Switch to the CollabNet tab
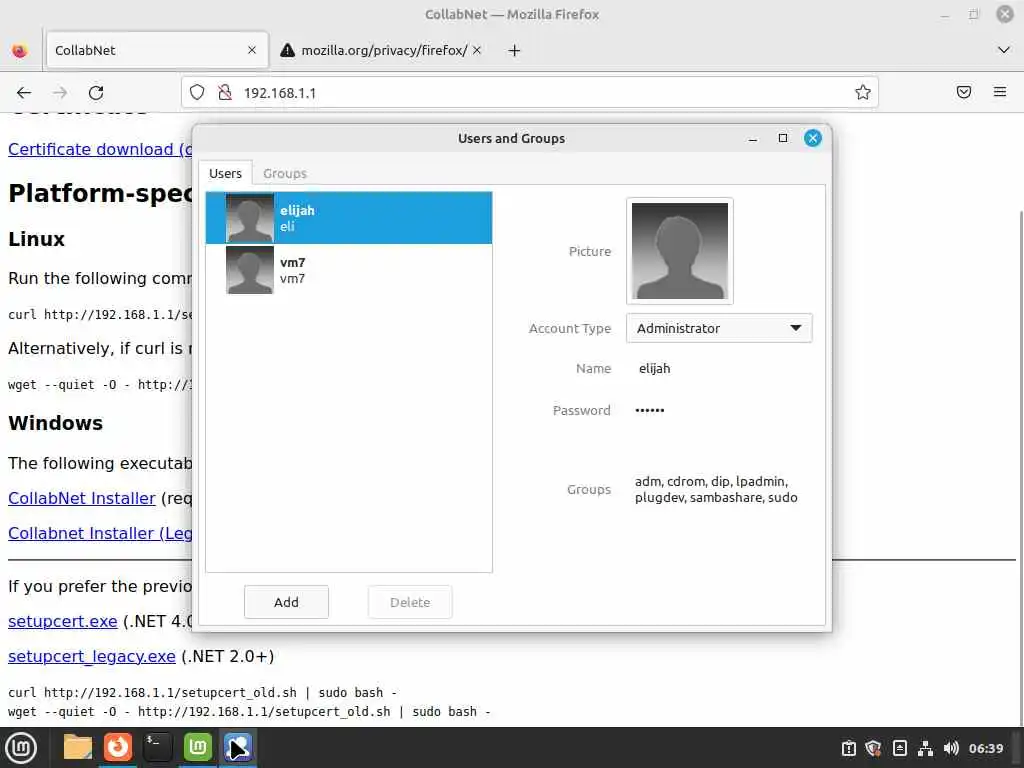1024x768 pixels. tap(157, 50)
